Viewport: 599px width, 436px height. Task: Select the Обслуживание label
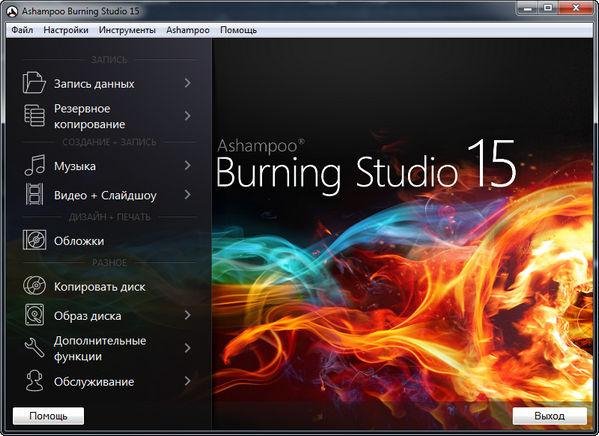[94, 382]
